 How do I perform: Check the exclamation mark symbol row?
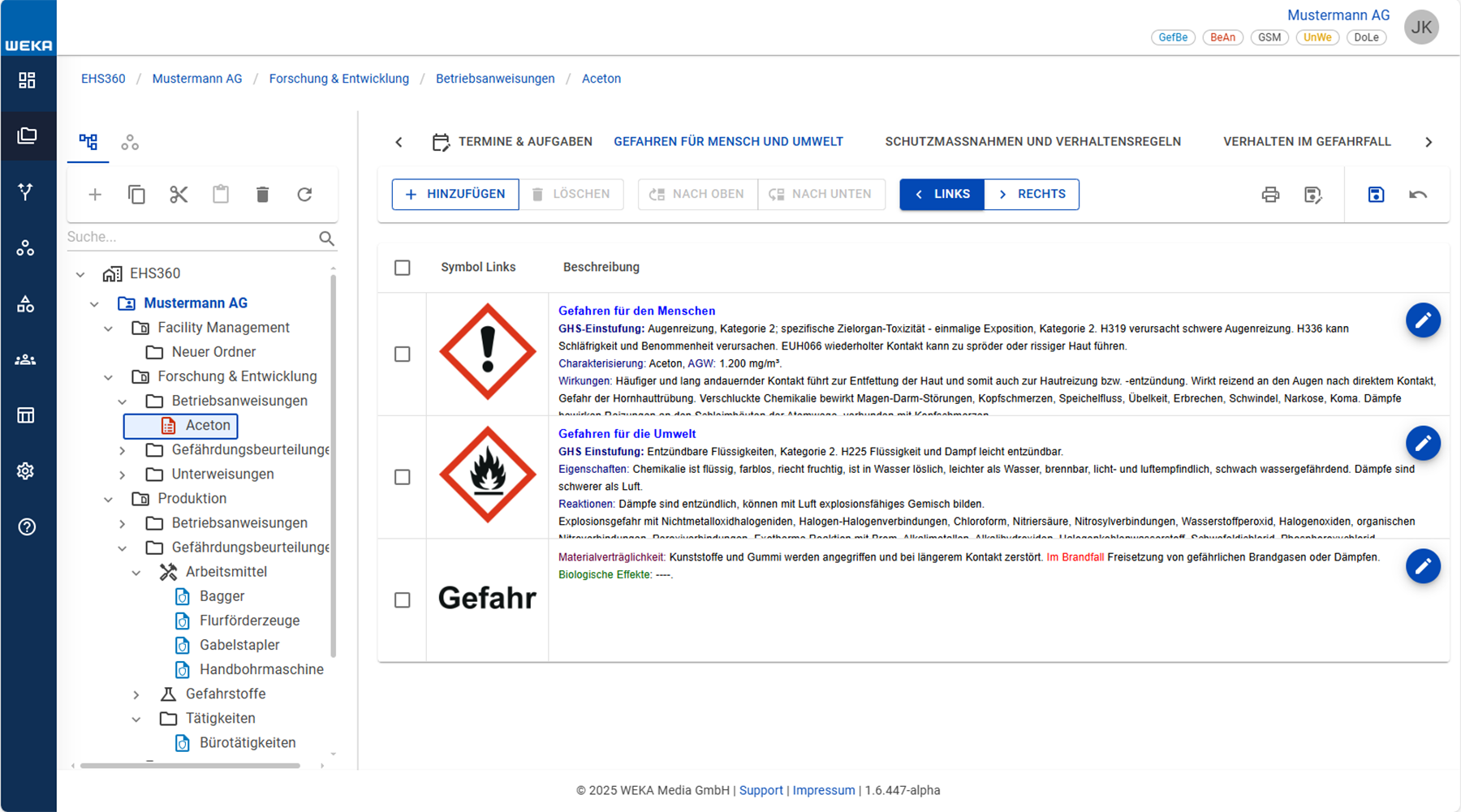(403, 354)
